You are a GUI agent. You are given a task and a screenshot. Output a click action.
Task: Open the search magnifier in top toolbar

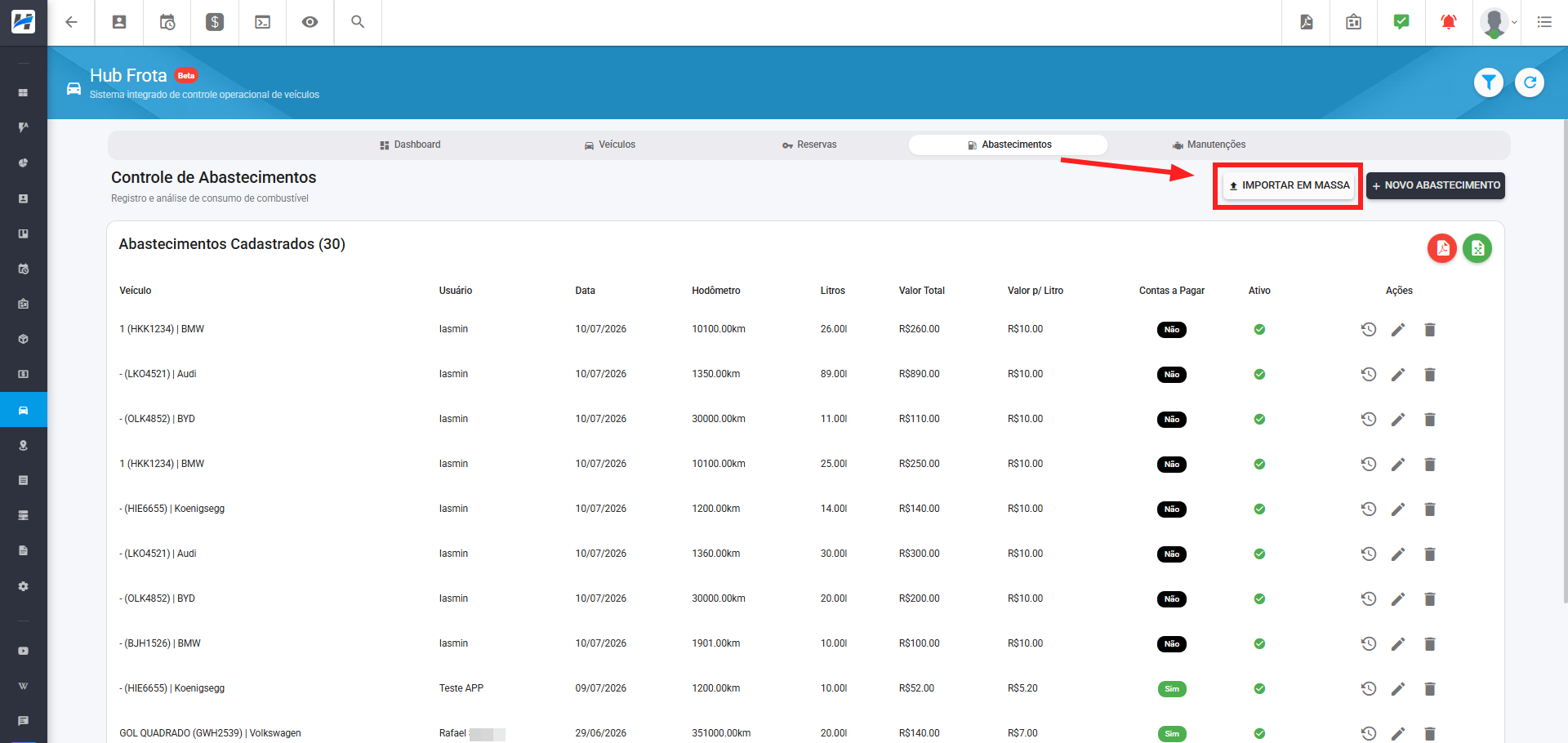[x=358, y=22]
